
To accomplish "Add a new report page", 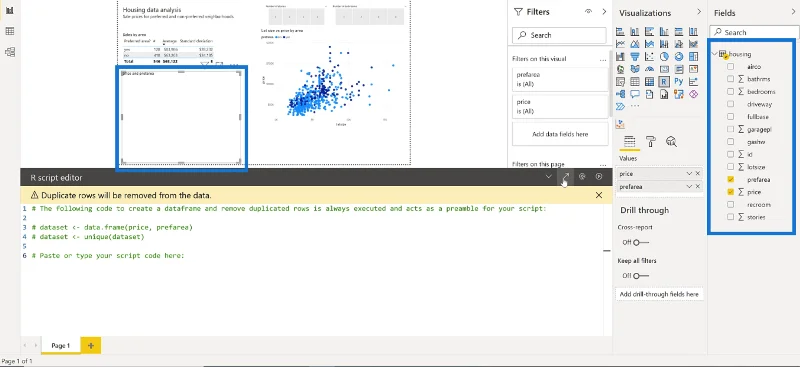I will click(91, 346).
